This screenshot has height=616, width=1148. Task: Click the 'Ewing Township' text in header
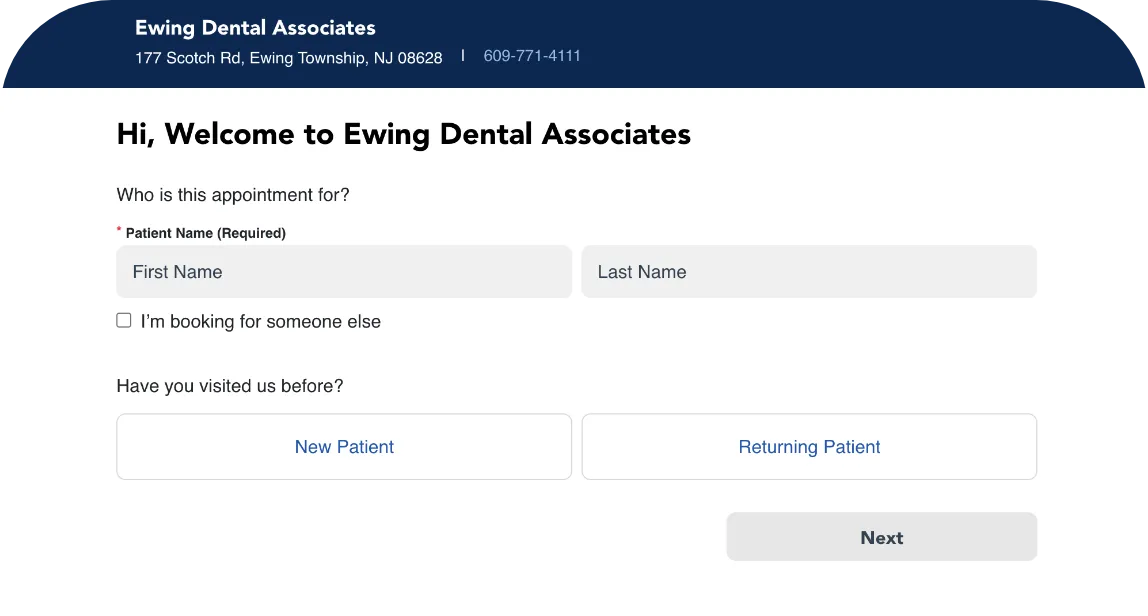click(x=308, y=58)
